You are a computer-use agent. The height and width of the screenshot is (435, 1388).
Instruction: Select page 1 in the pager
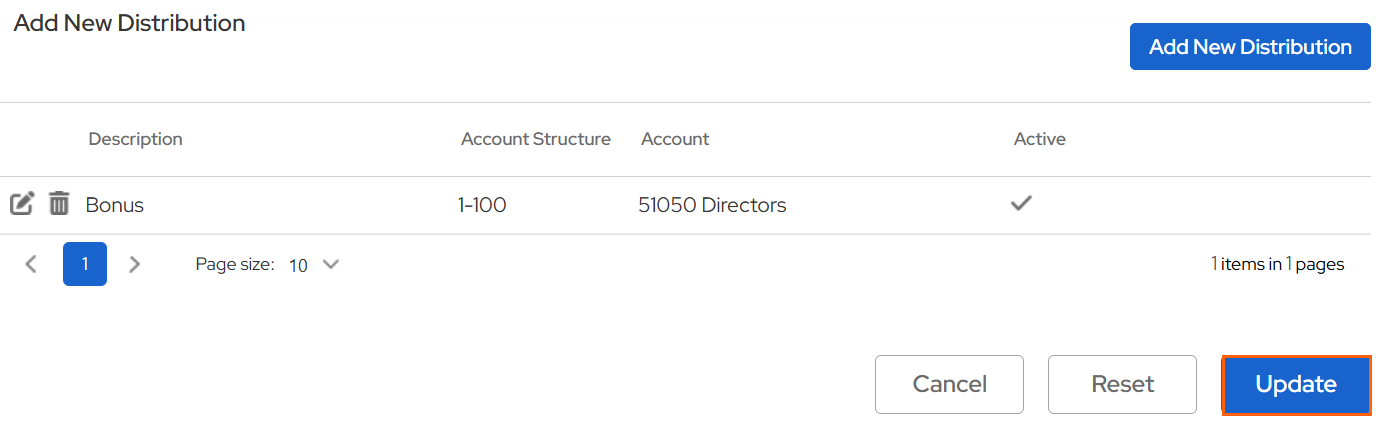tap(85, 264)
